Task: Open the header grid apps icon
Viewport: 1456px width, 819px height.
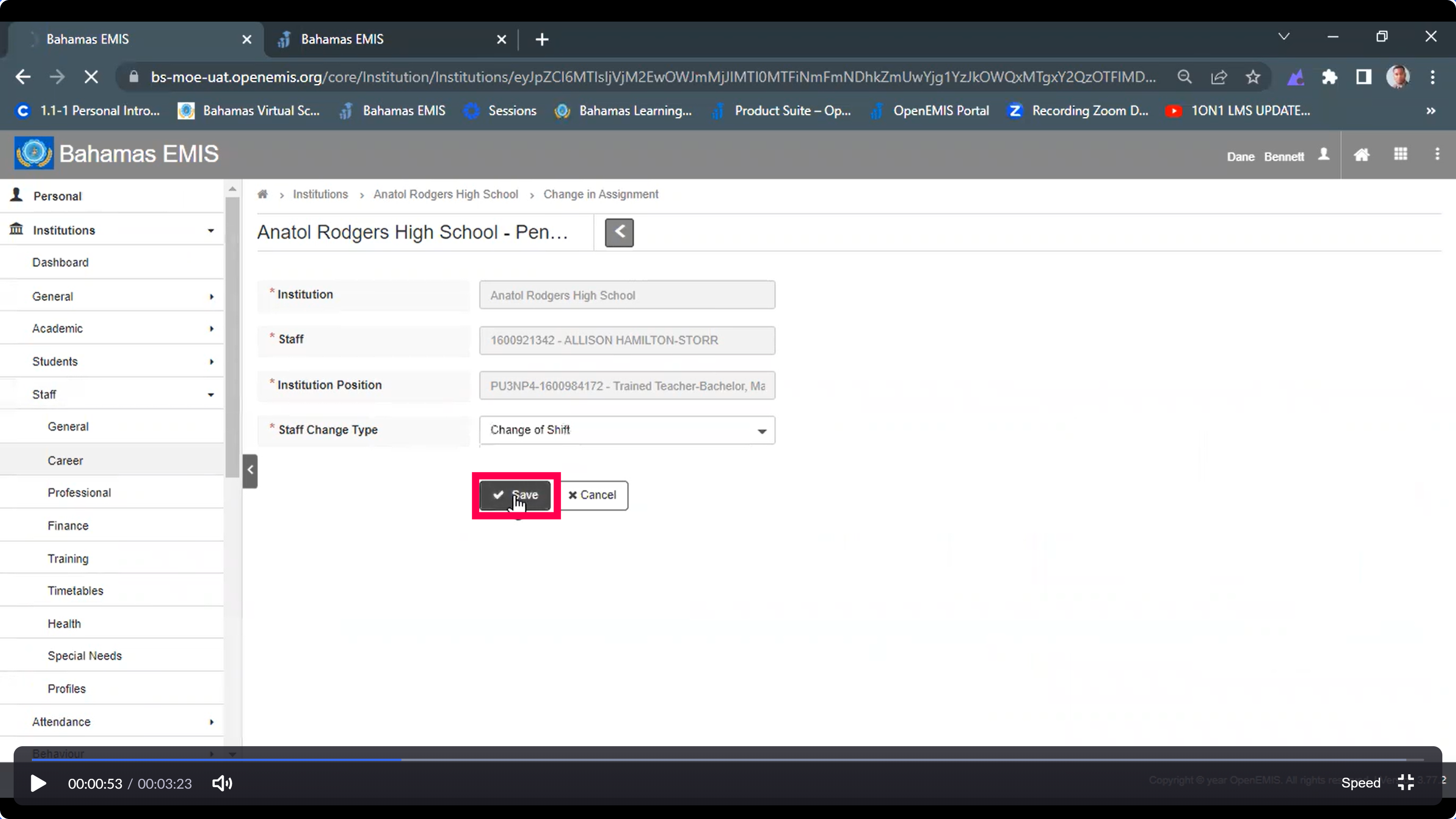Action: click(x=1401, y=154)
